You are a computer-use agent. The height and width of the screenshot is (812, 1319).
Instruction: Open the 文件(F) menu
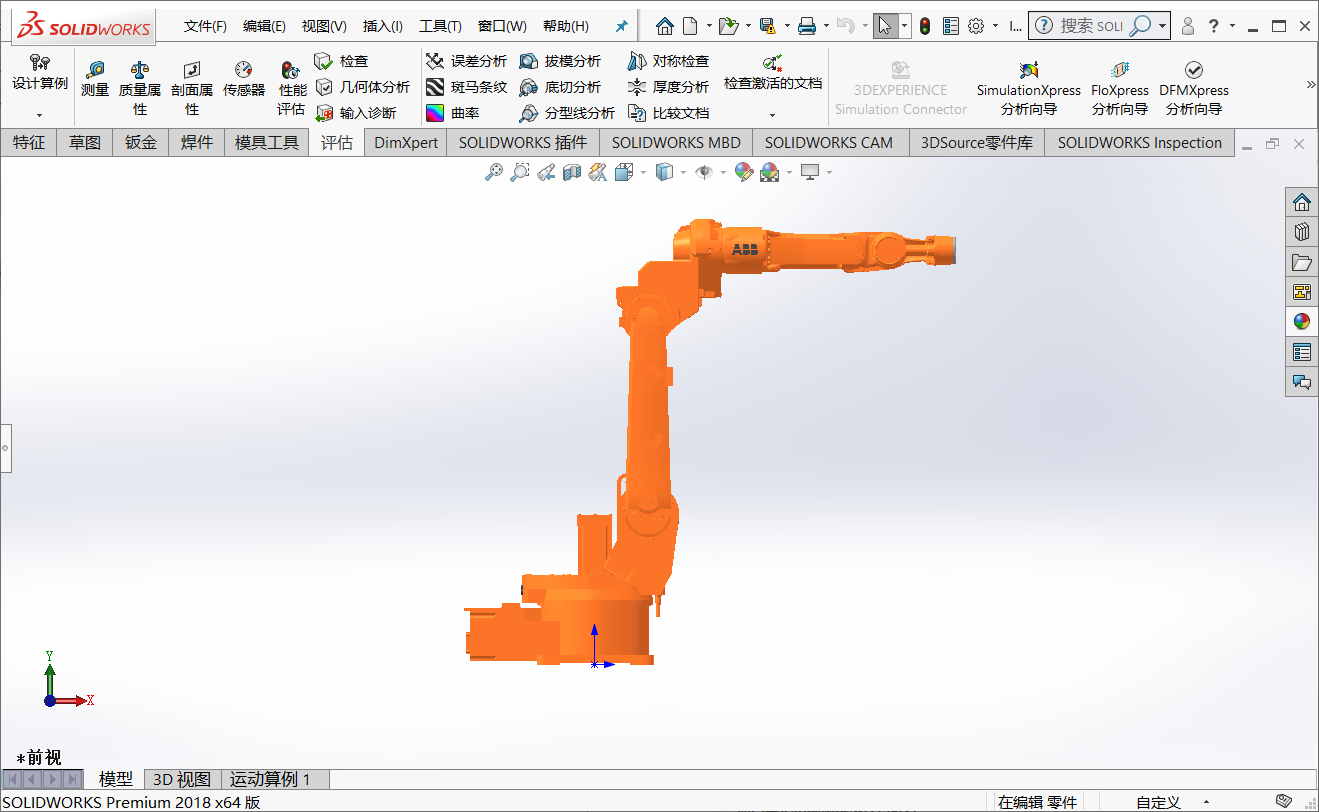click(x=205, y=26)
